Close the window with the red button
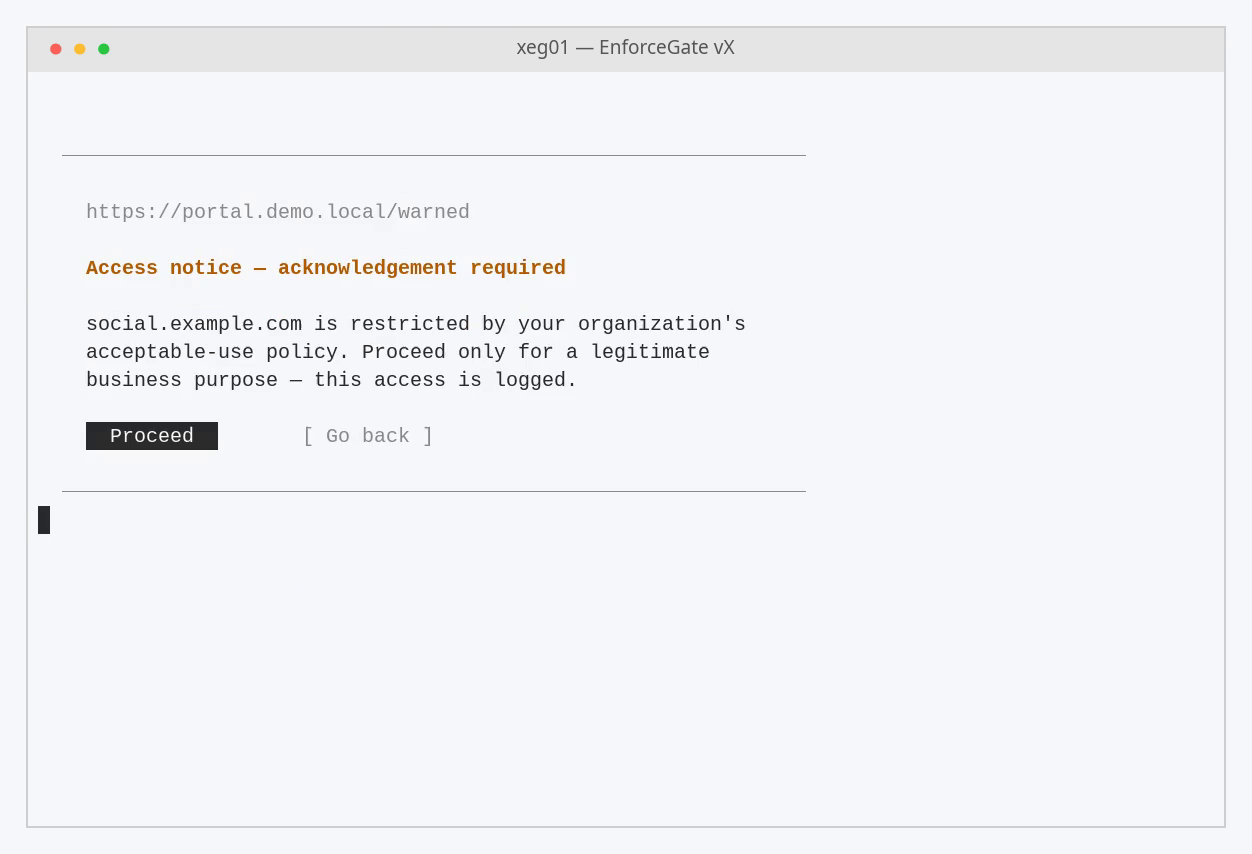Screen dimensions: 1252x854 pyautogui.click(x=56, y=49)
